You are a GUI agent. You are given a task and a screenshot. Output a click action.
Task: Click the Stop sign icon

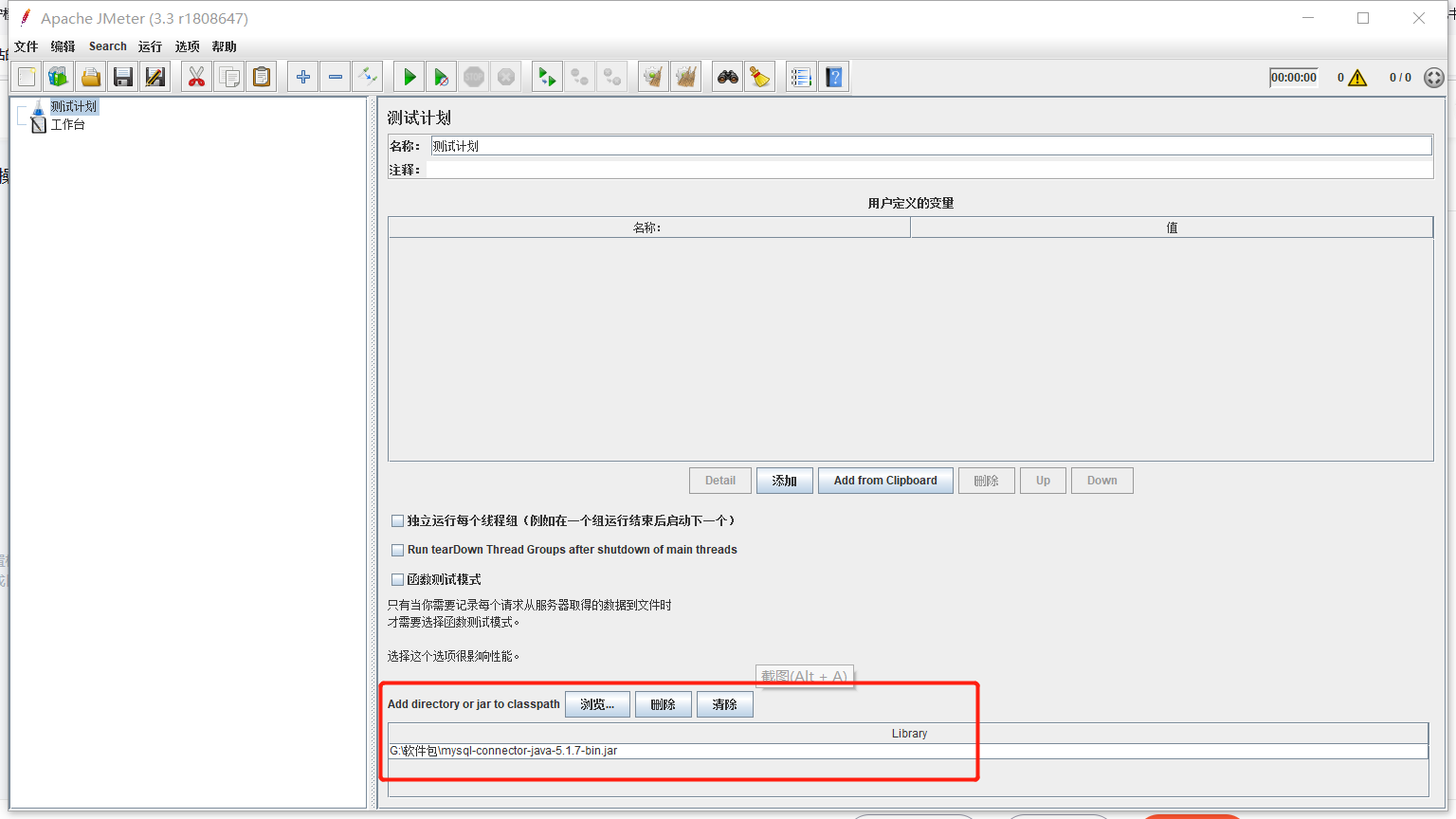(474, 77)
